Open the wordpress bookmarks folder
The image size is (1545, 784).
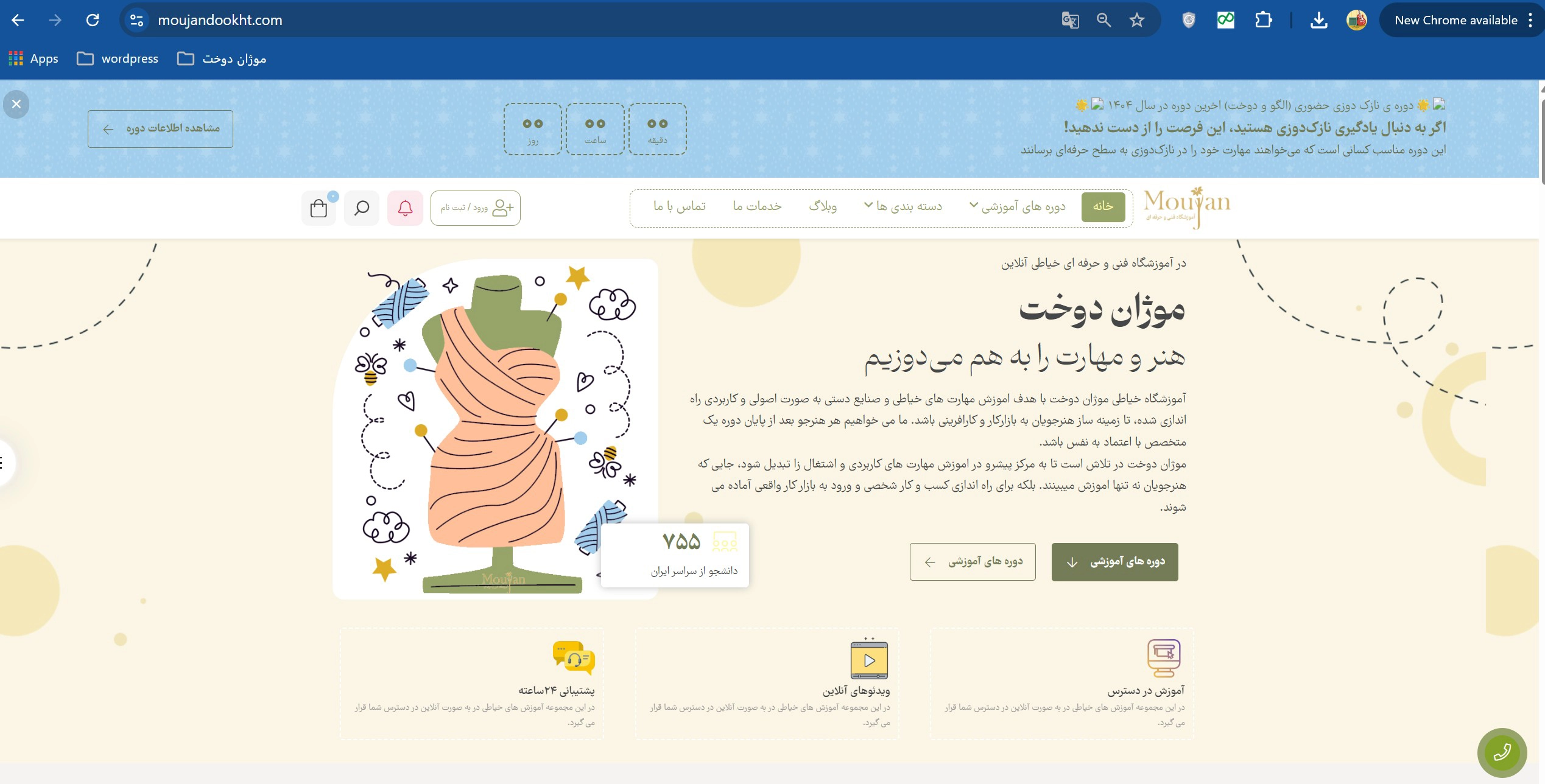118,58
